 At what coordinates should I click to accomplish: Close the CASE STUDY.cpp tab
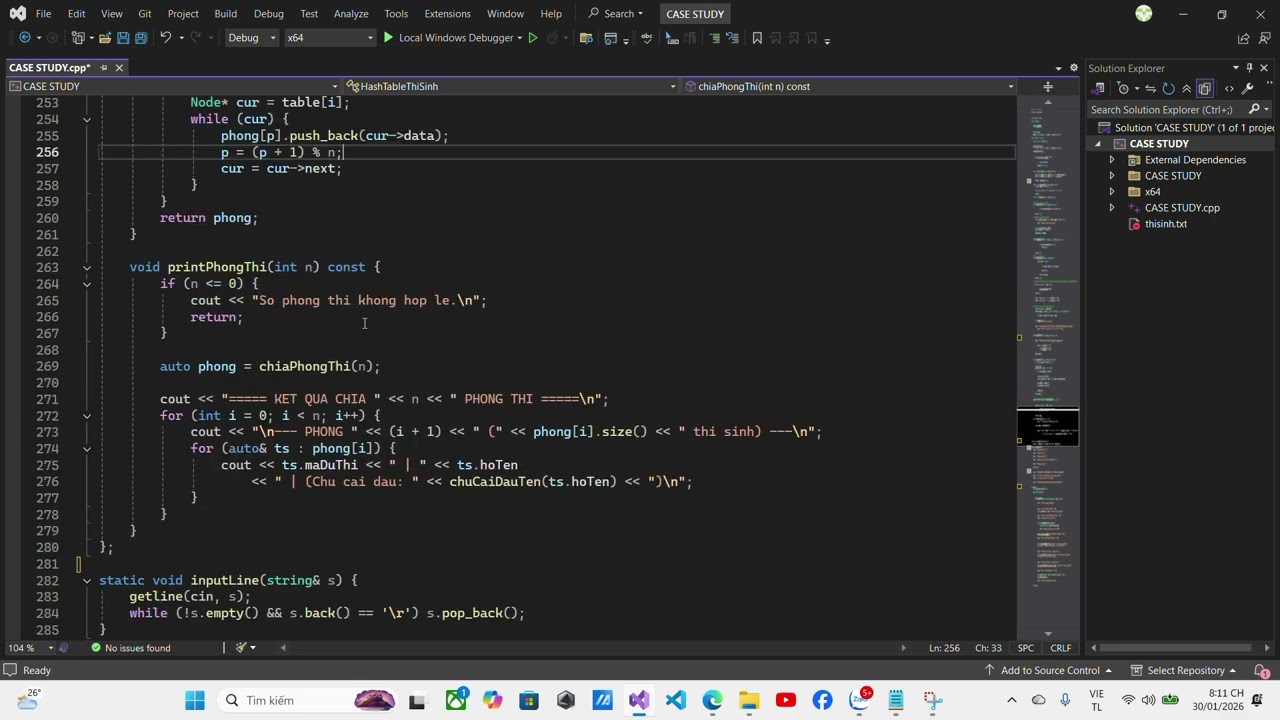118,68
